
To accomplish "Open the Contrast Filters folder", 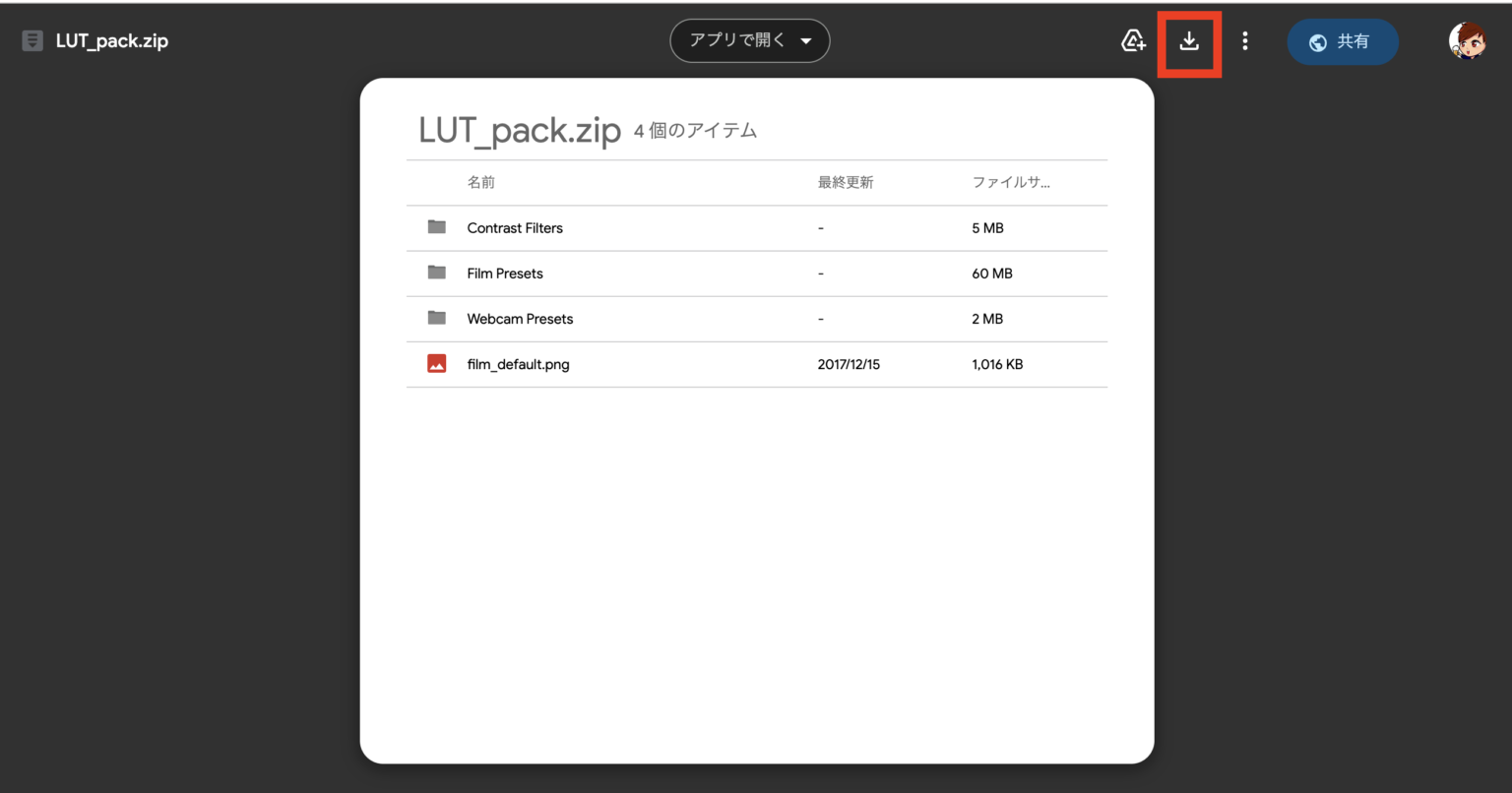I will click(x=515, y=227).
